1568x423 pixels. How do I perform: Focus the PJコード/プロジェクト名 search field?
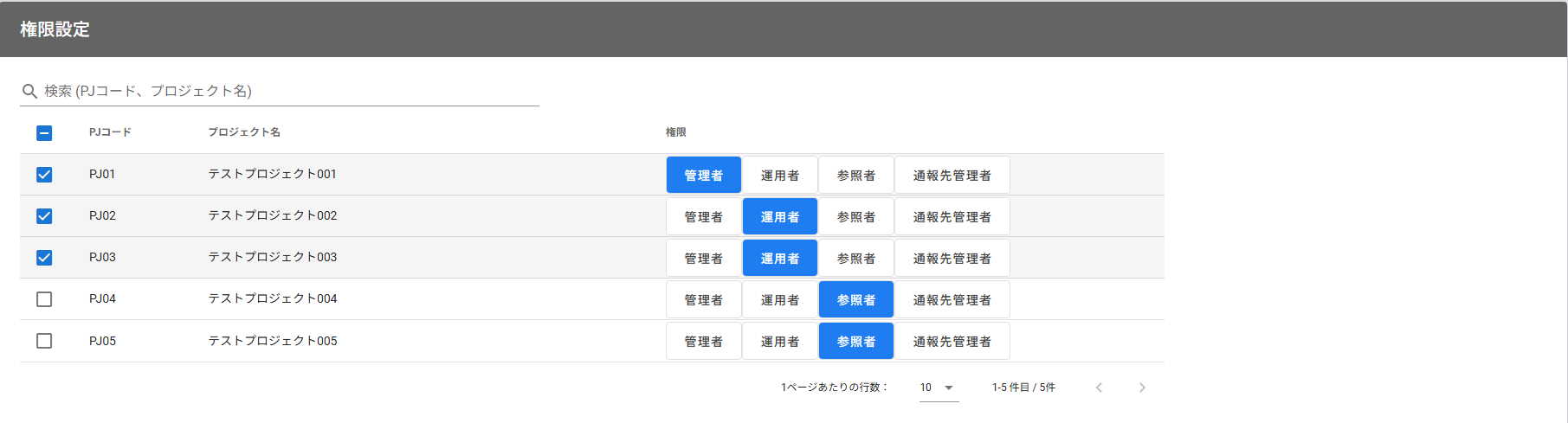click(x=286, y=91)
